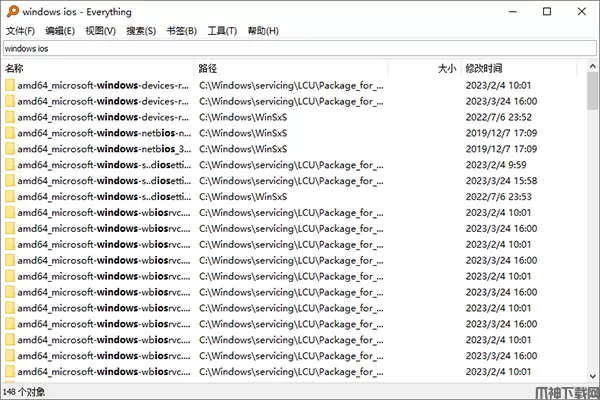Click WinSxS path cell in netbios_3... row

(x=243, y=149)
